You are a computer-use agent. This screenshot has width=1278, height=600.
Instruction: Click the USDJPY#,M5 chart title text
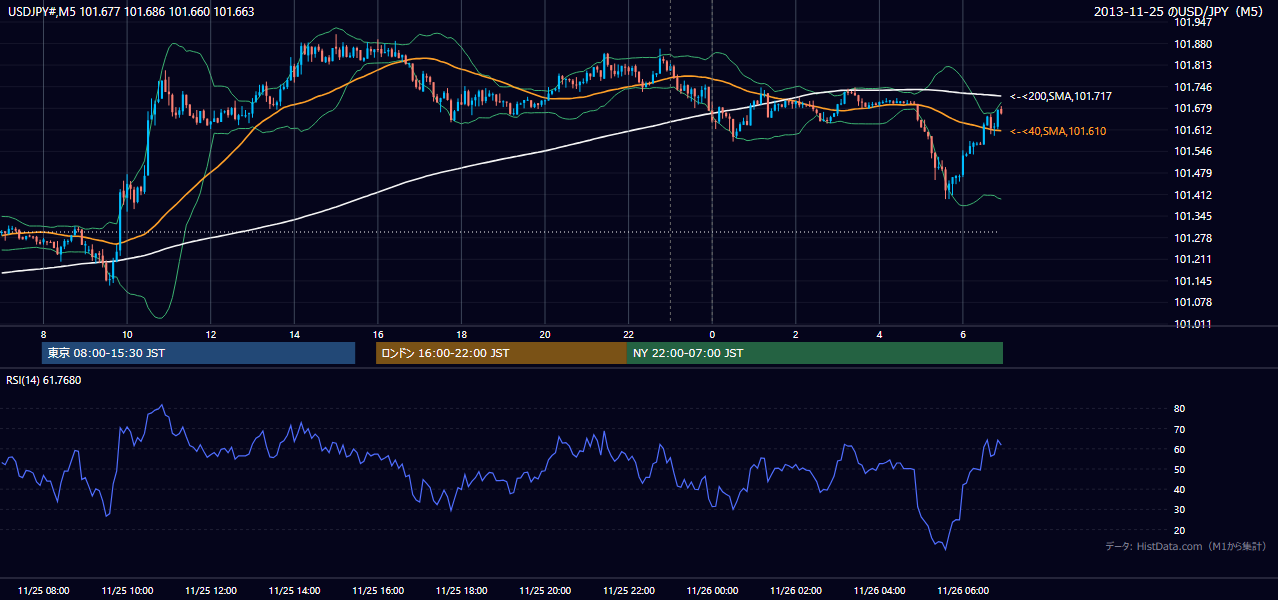coord(130,12)
